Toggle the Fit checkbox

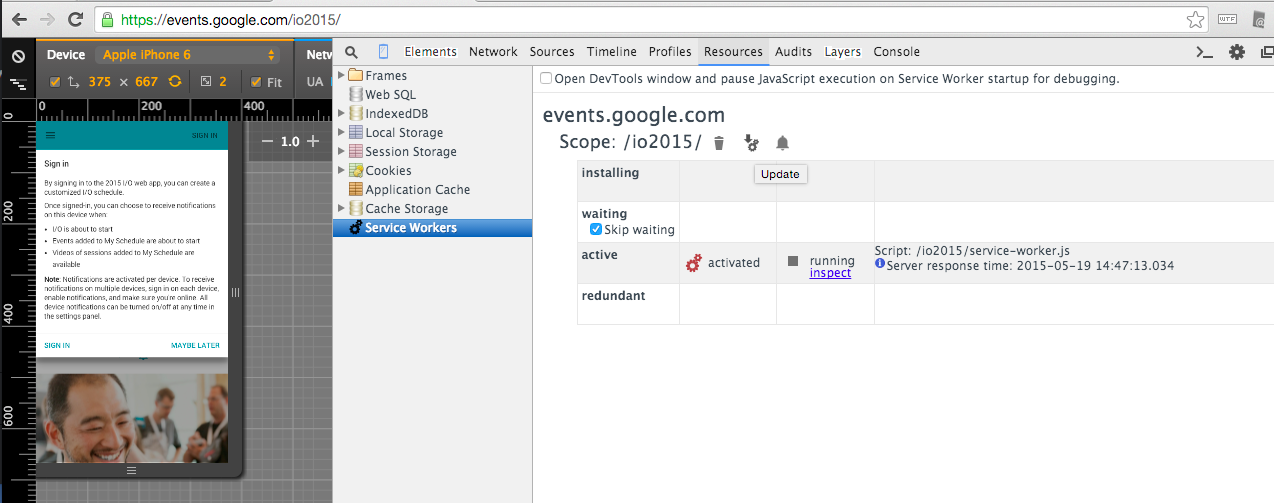tap(256, 82)
